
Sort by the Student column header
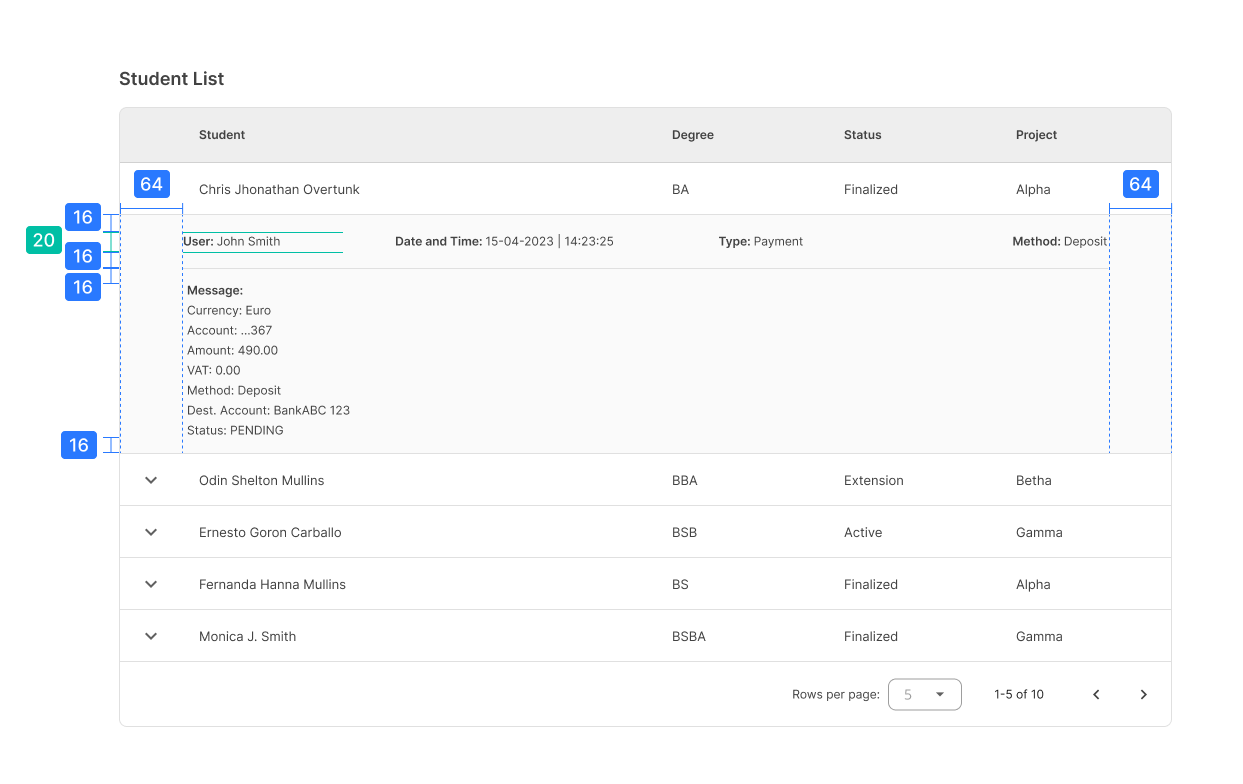coord(222,135)
